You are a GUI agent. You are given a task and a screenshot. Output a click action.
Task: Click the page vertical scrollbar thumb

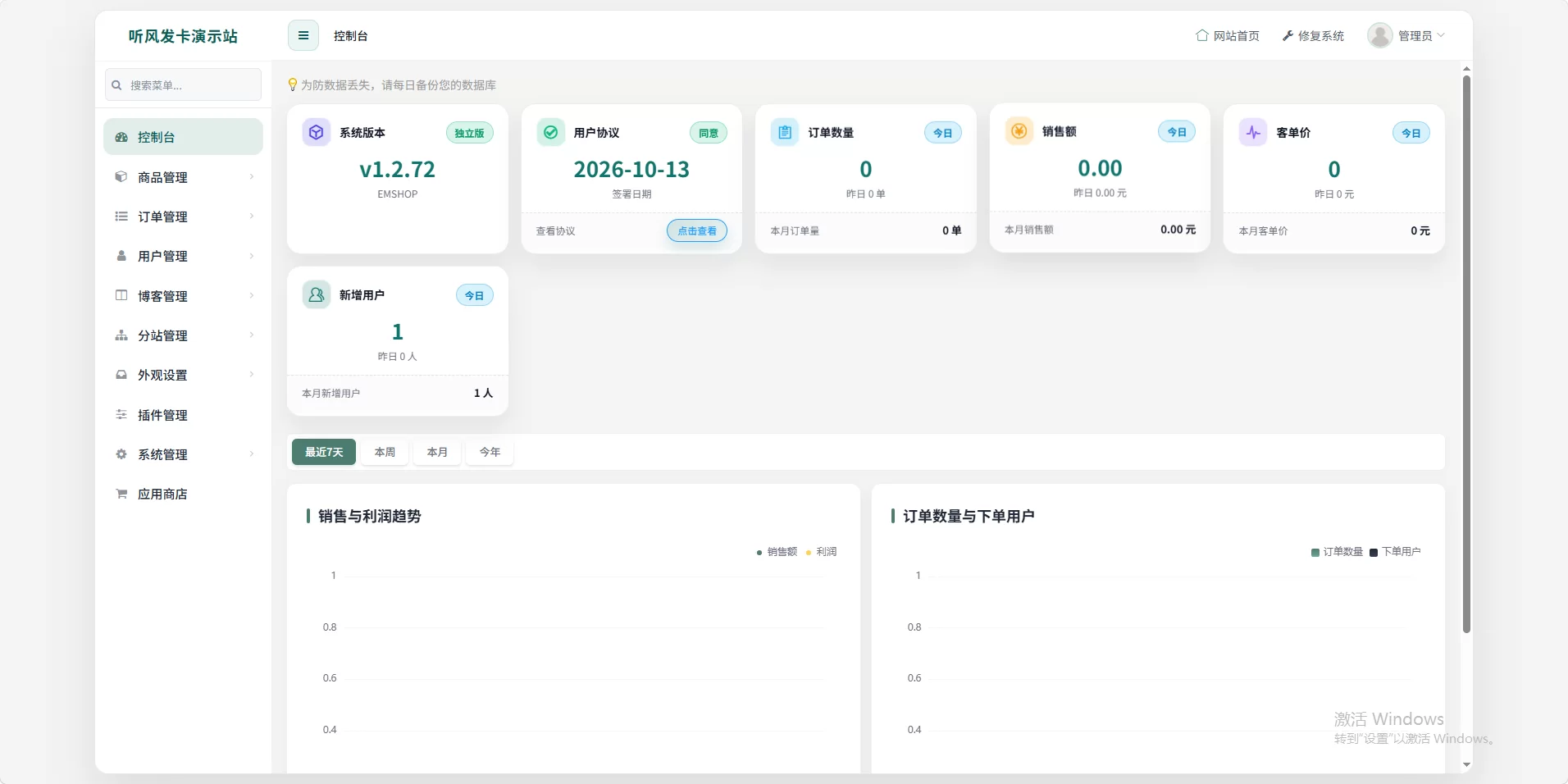1466,354
